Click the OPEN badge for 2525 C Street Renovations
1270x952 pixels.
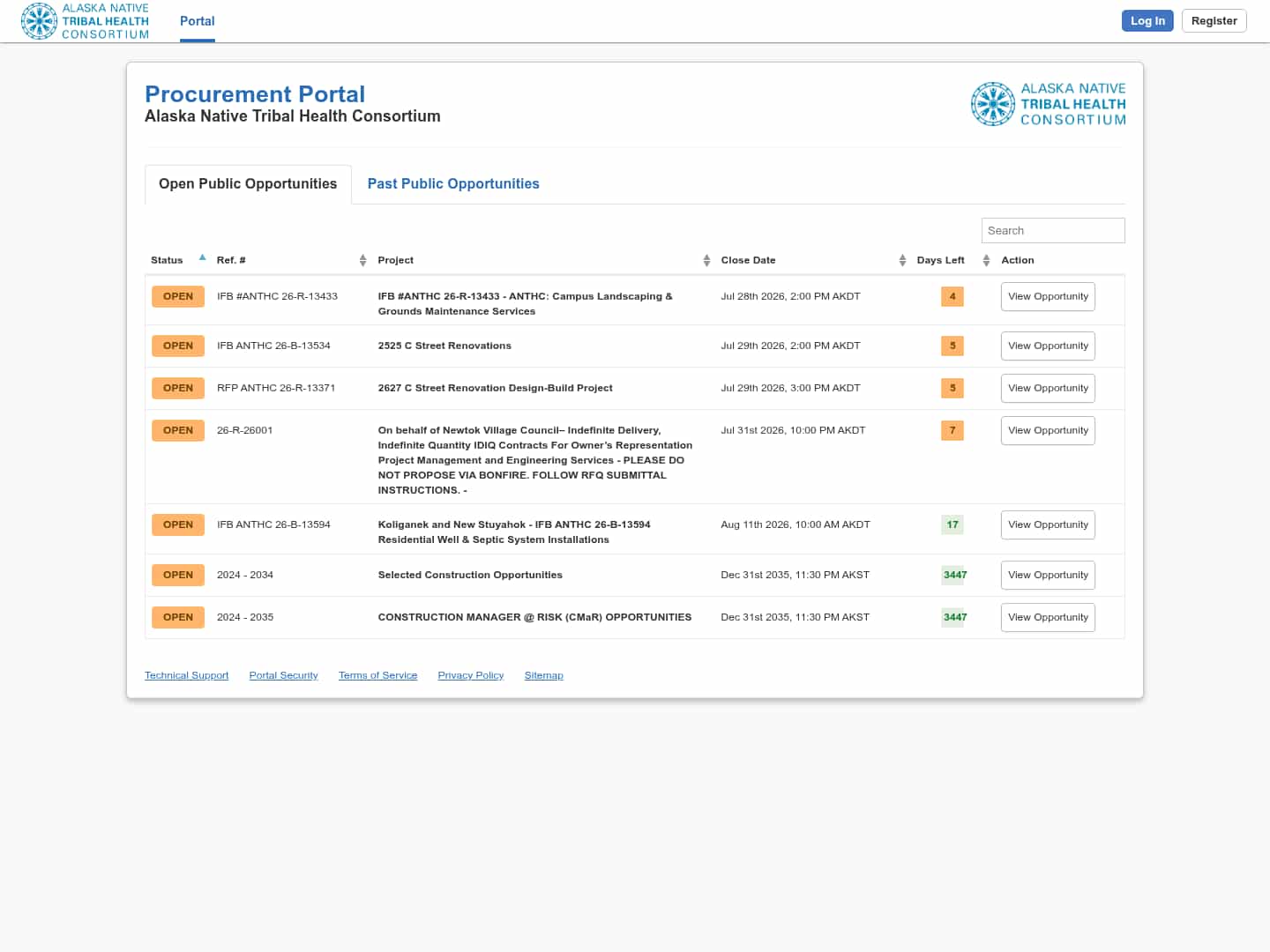(x=178, y=346)
